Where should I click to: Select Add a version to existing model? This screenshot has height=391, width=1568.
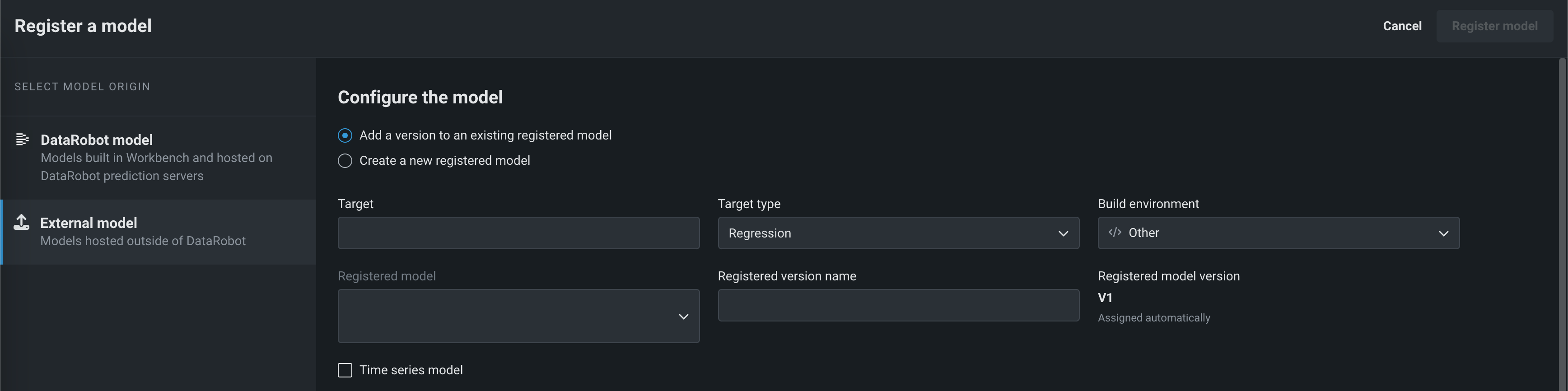[345, 135]
